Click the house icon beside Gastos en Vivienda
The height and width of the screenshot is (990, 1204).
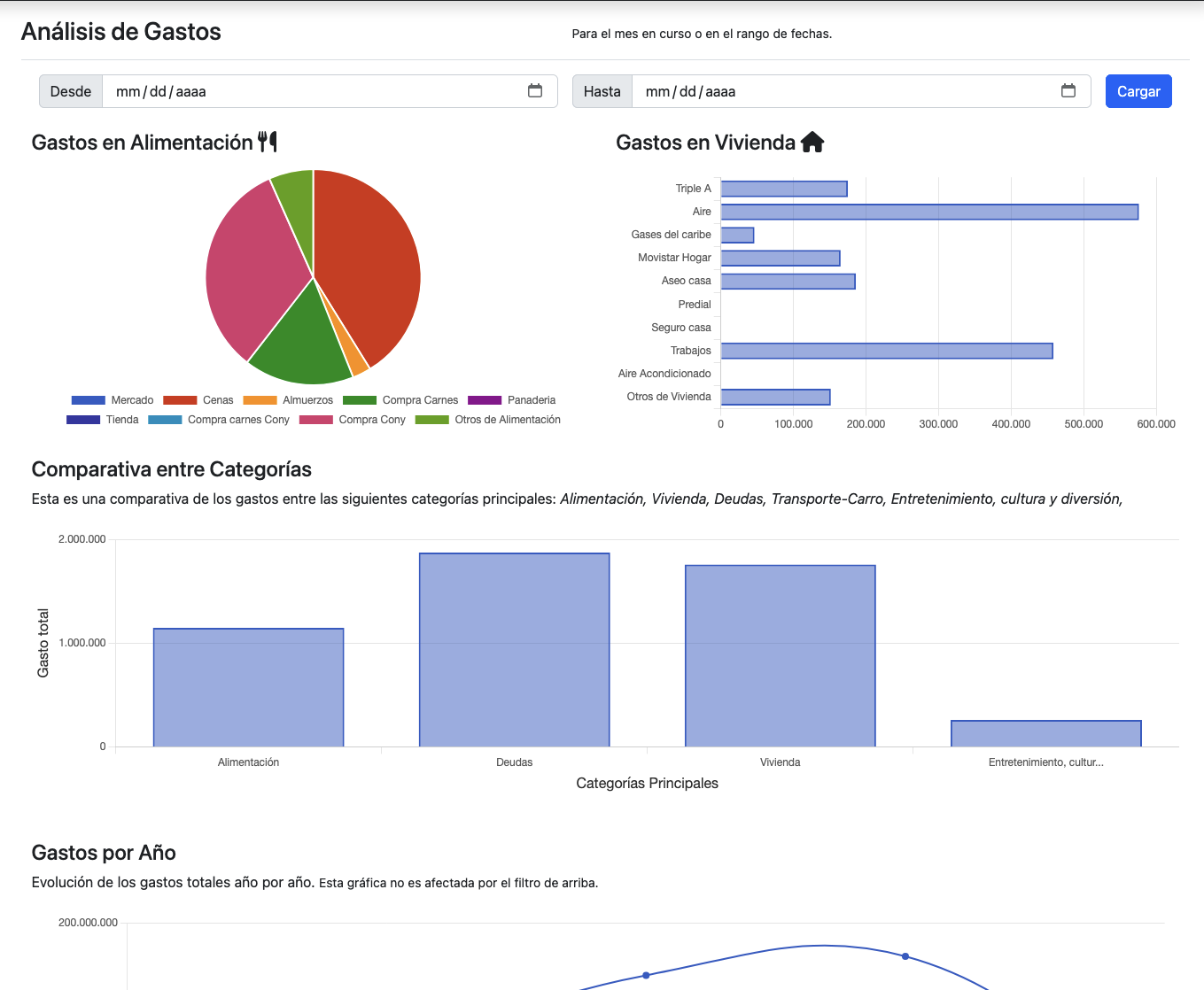(812, 143)
